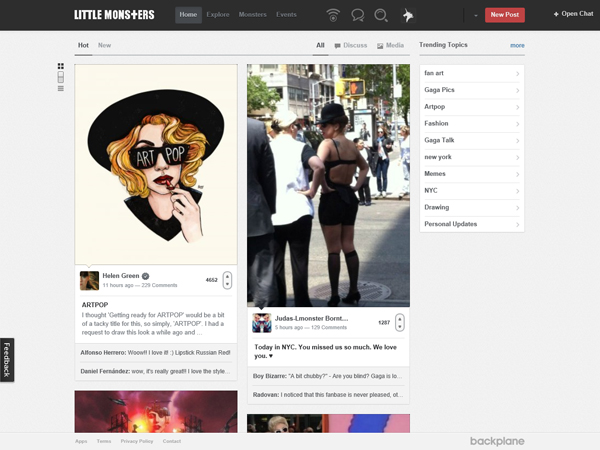Vote on the Judas-Lmonster NYC post
600x450 pixels.
point(400,322)
